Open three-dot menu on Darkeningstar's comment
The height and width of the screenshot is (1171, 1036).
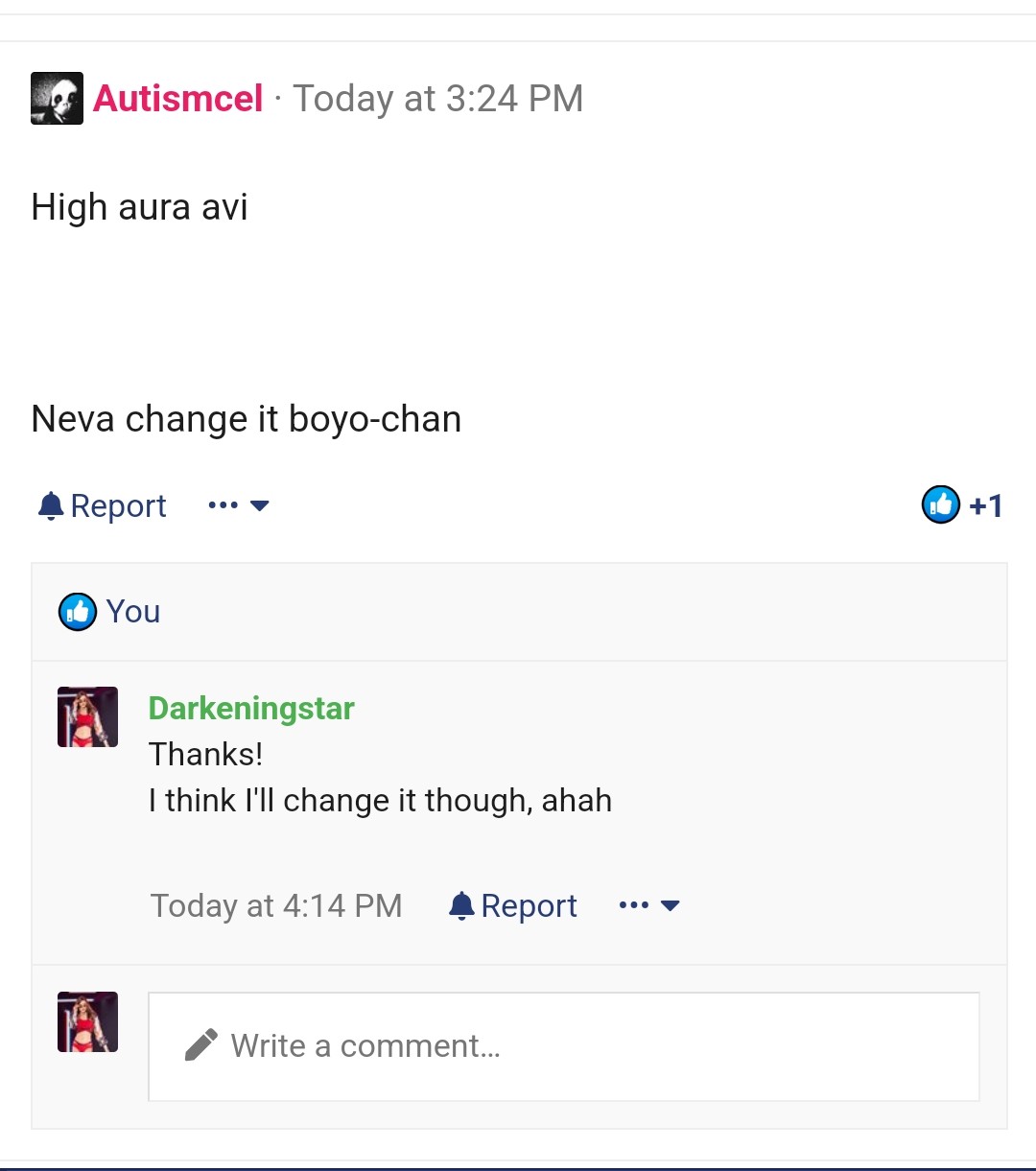pyautogui.click(x=634, y=905)
